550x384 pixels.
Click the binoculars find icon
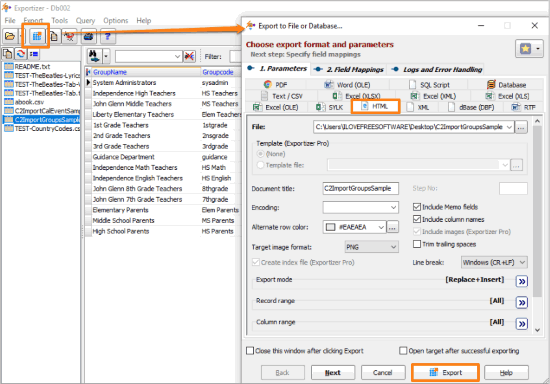point(94,56)
